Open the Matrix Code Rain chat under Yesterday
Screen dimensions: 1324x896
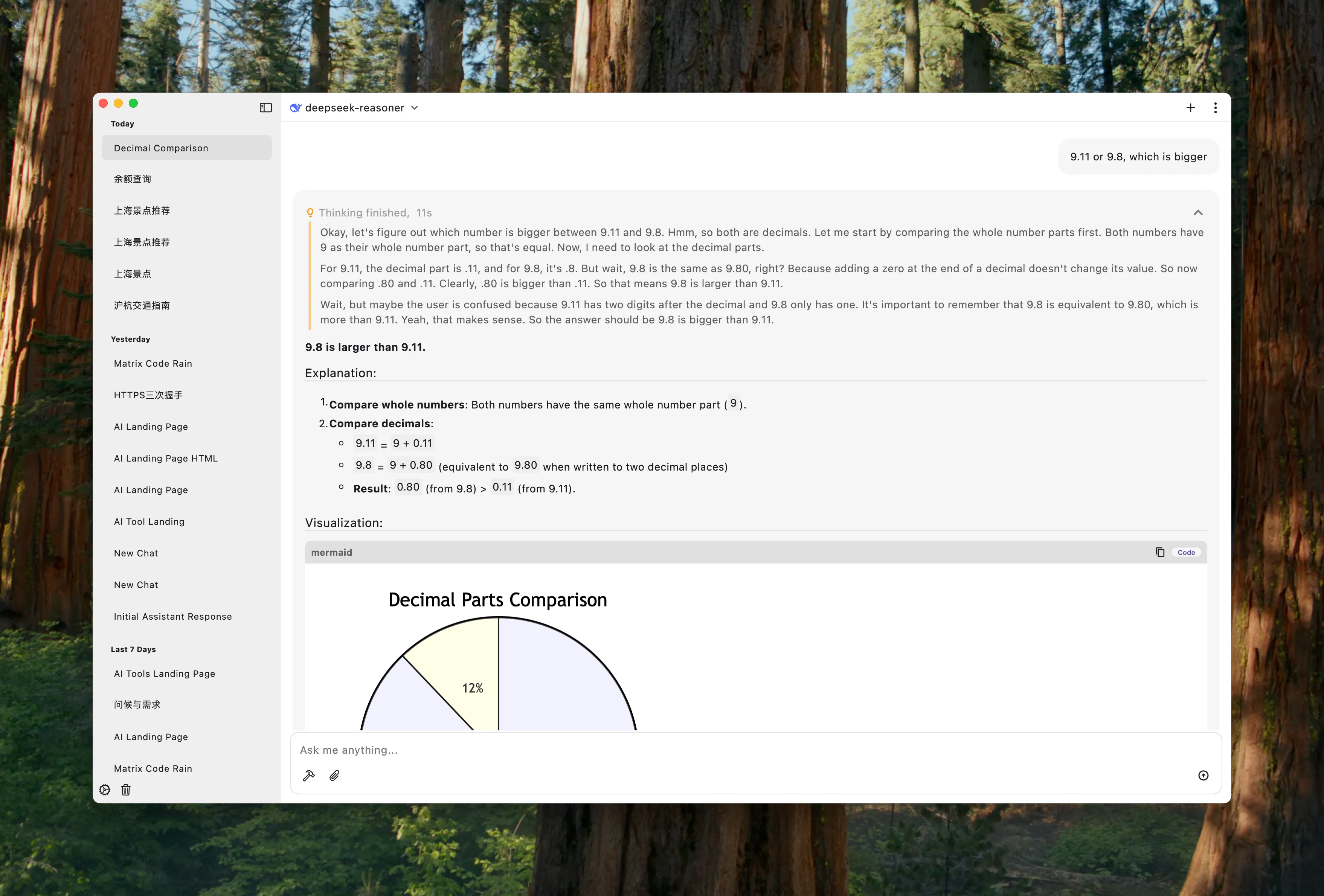(153, 363)
